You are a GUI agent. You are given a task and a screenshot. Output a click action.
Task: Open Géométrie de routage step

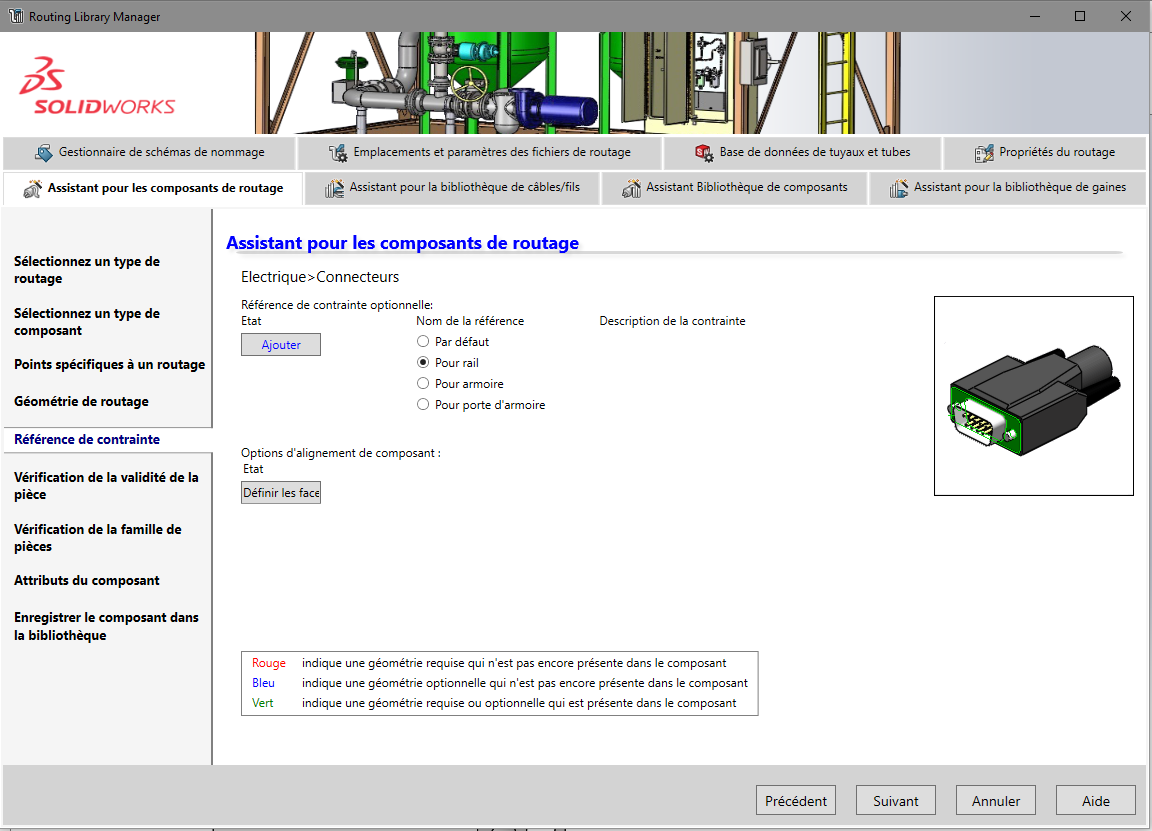tap(82, 401)
